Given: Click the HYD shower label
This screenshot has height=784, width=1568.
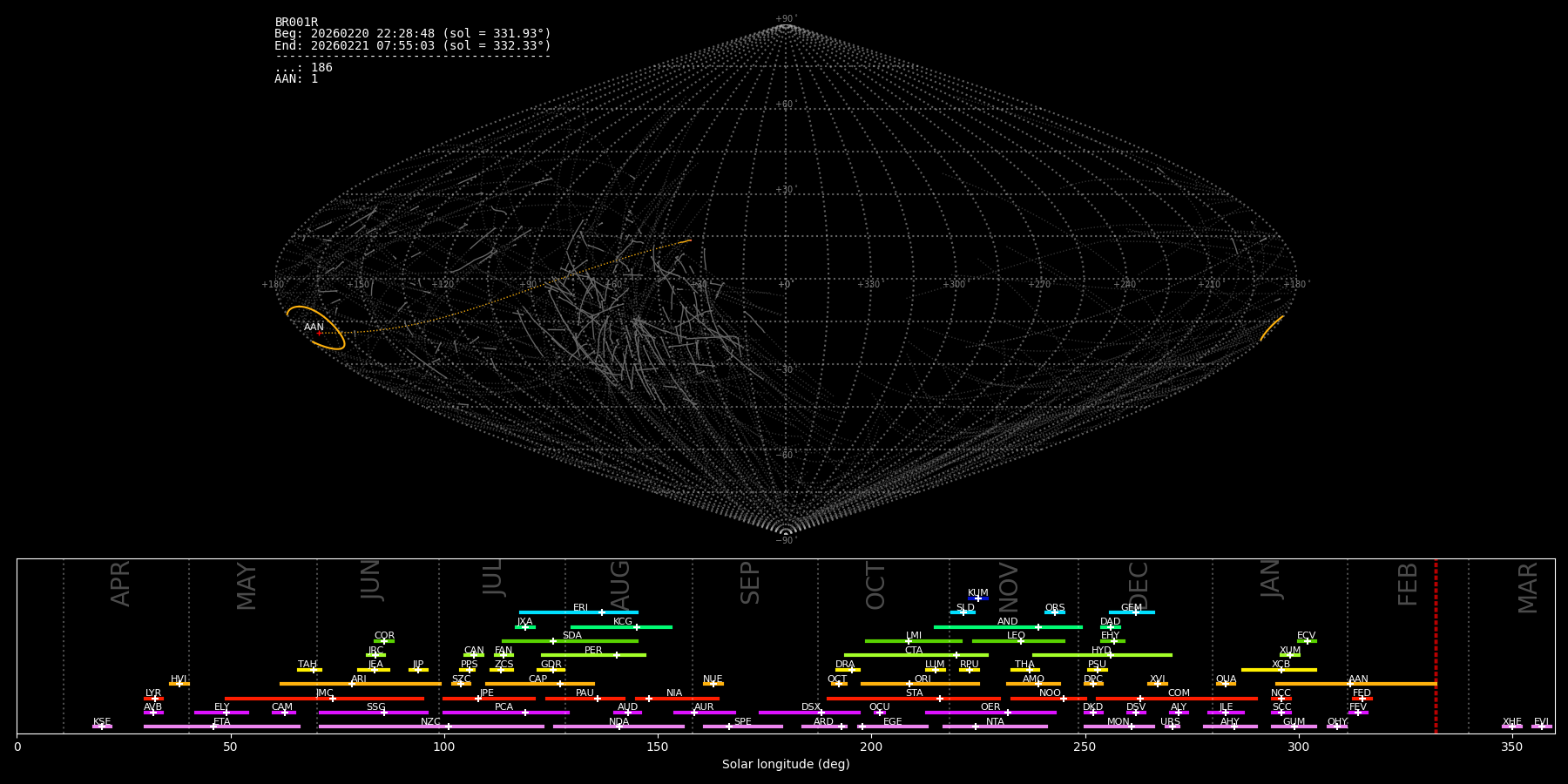Looking at the screenshot, I should tap(1102, 651).
